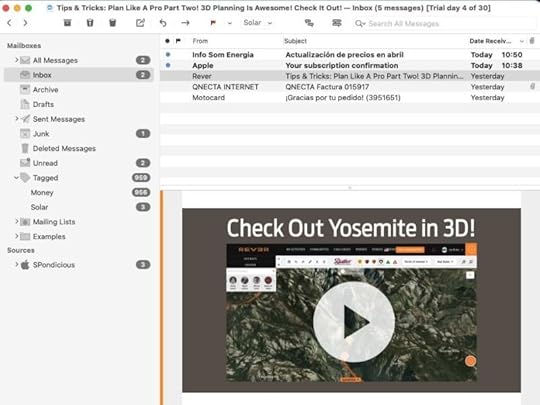This screenshot has width=540, height=405.
Task: Click the QNECTA email attachment clip
Action: 532,86
